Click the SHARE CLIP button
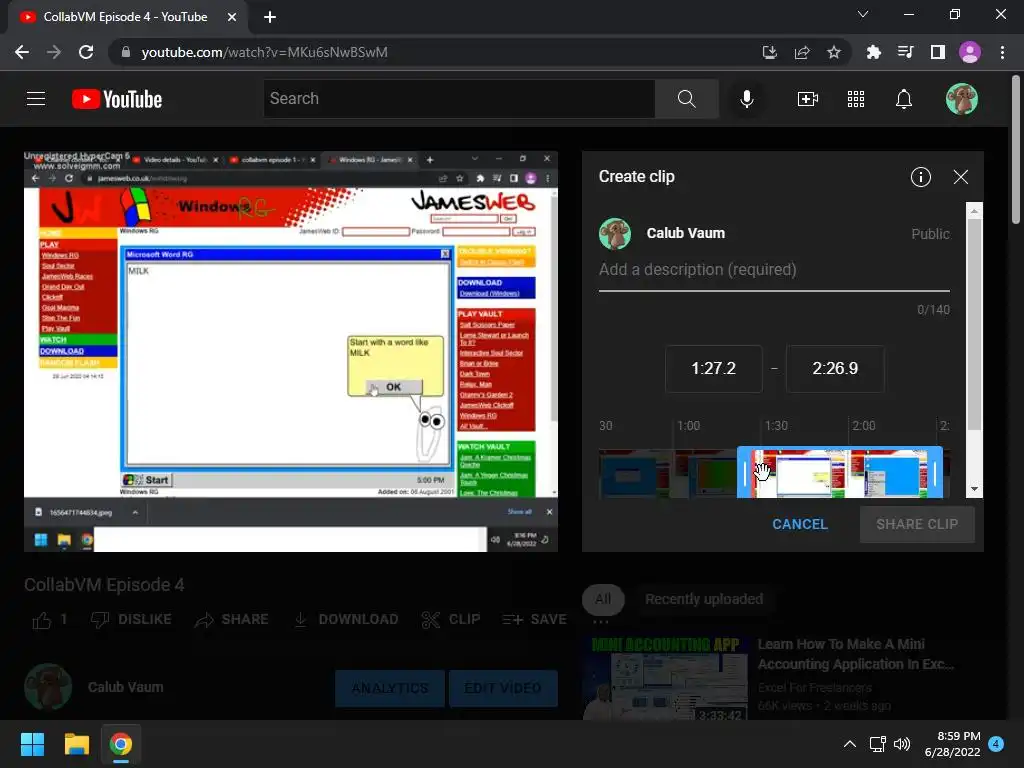Screen dimensions: 1024x768 [x=917, y=524]
